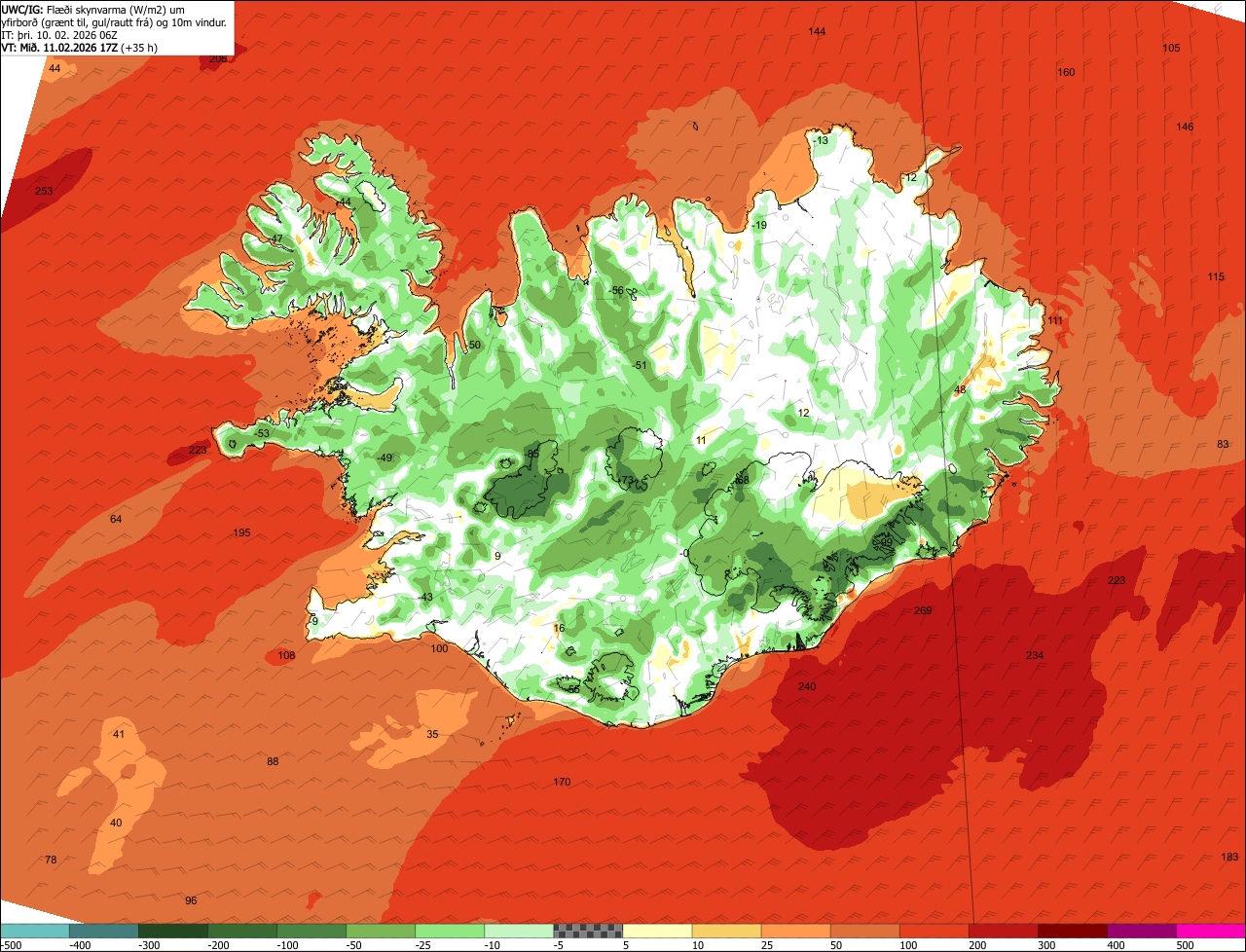1246x952 pixels.
Task: Click the '500' legend tick label
Action: (1185, 945)
